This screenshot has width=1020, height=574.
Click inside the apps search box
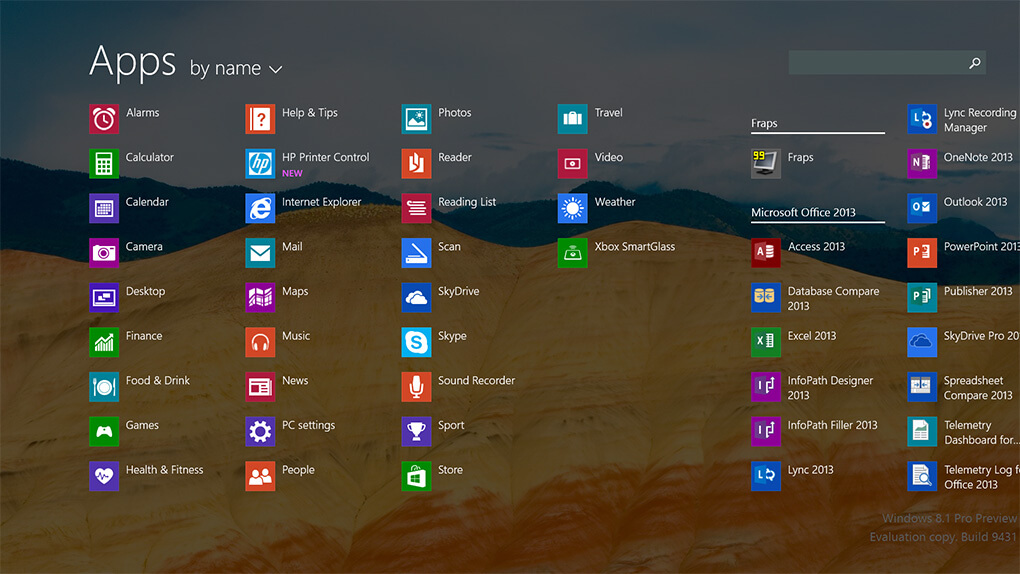point(876,63)
